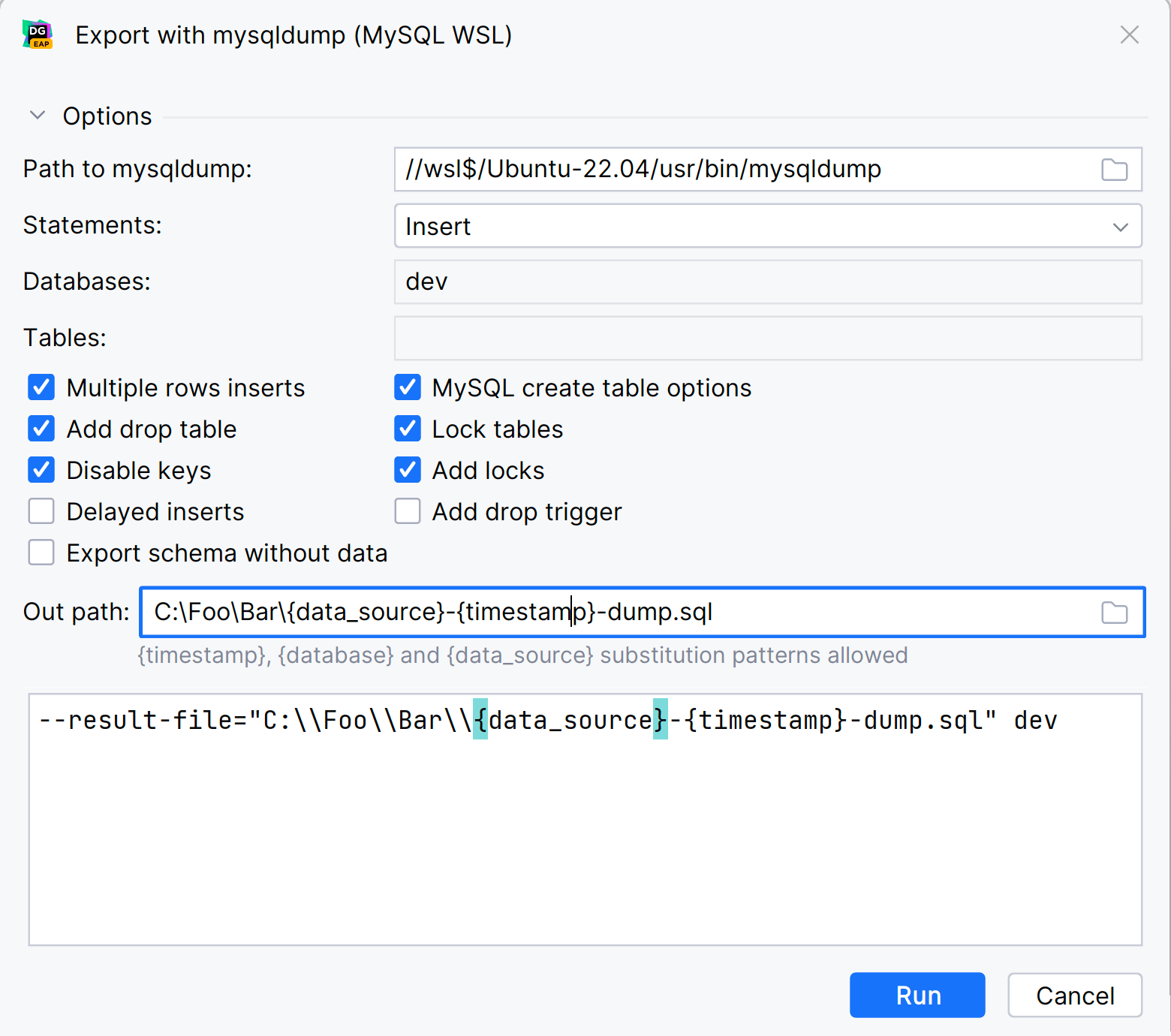Click the Run button

pyautogui.click(x=917, y=995)
